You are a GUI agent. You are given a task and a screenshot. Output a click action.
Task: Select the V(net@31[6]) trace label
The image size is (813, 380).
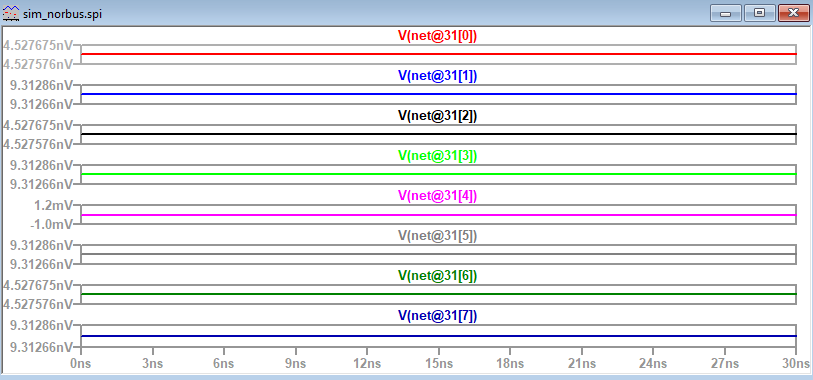(x=437, y=275)
